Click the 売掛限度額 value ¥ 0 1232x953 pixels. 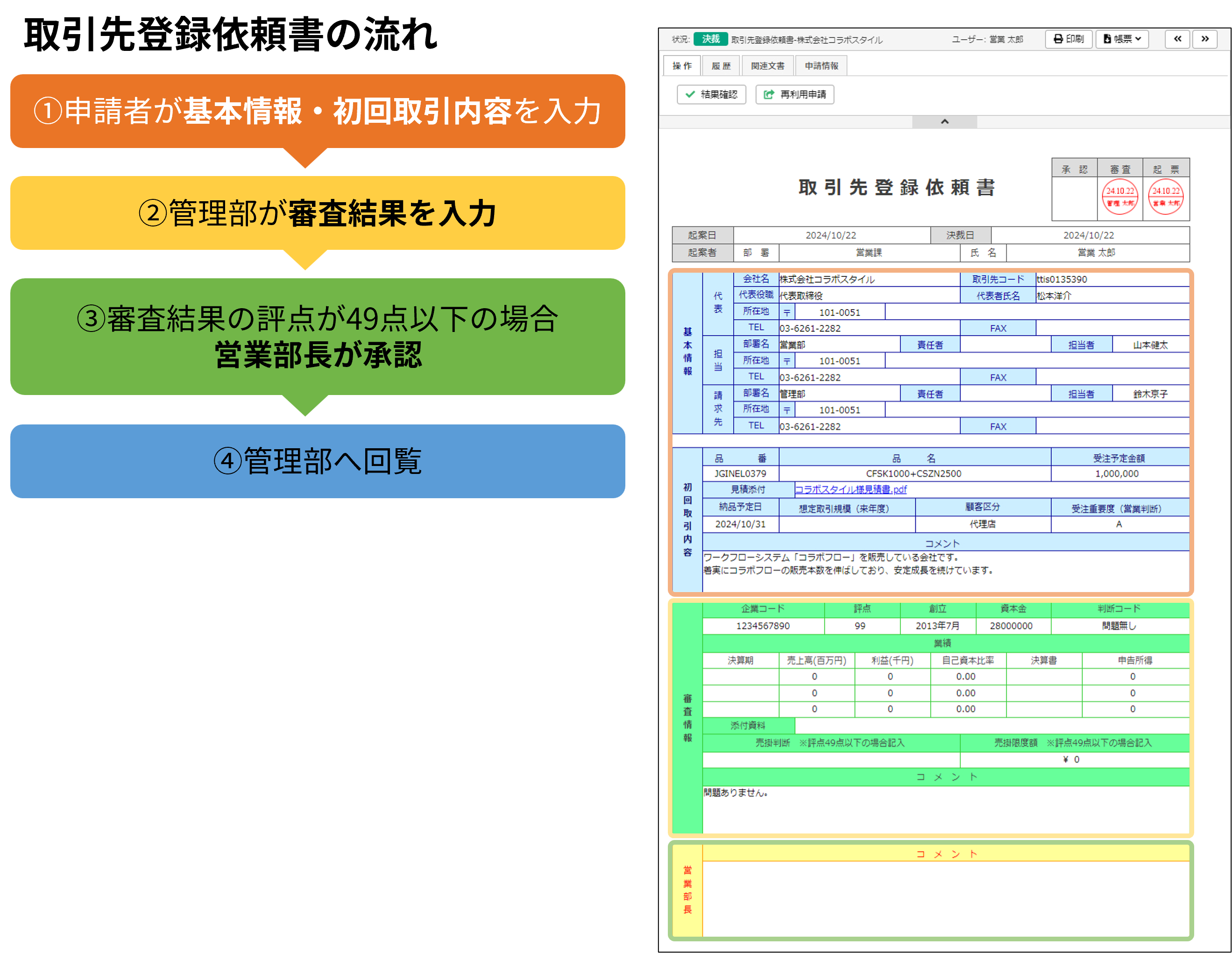pyautogui.click(x=1072, y=760)
